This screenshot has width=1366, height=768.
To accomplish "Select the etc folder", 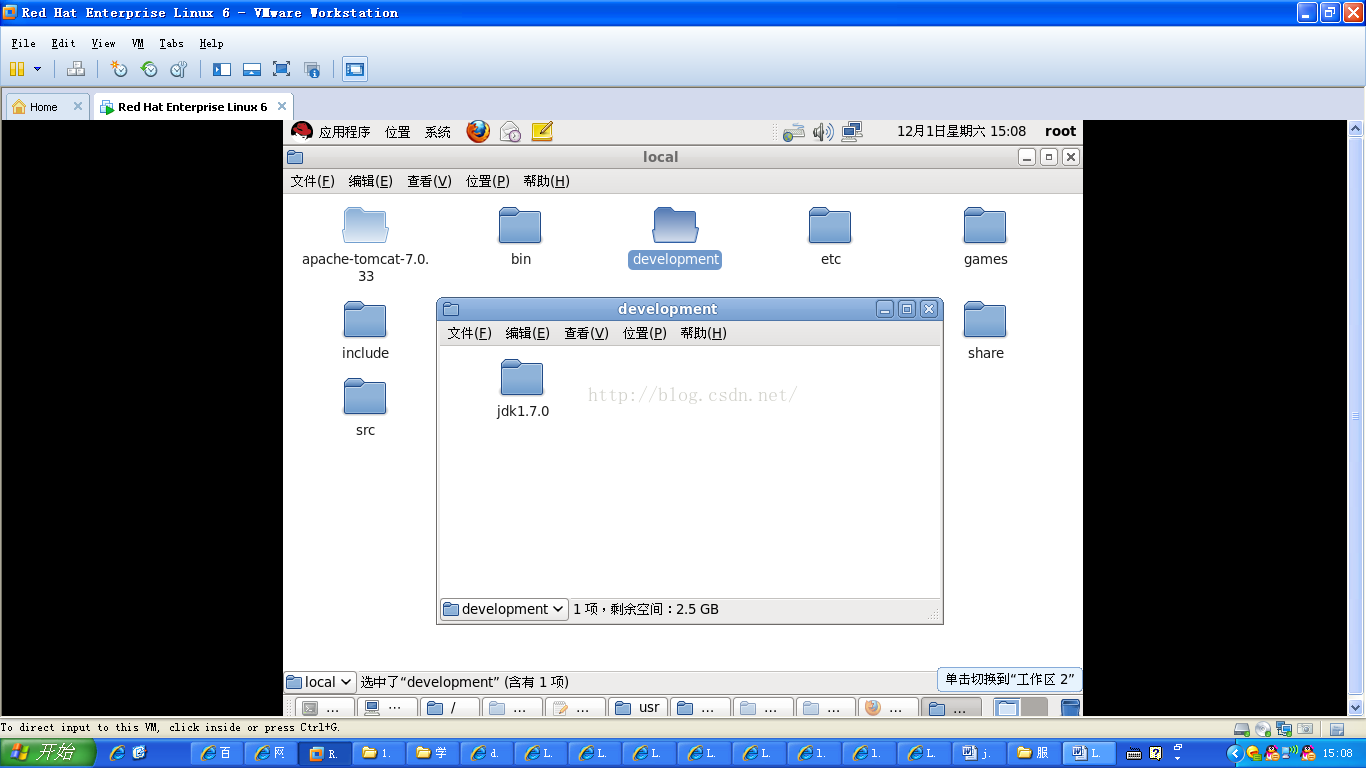I will tap(830, 236).
